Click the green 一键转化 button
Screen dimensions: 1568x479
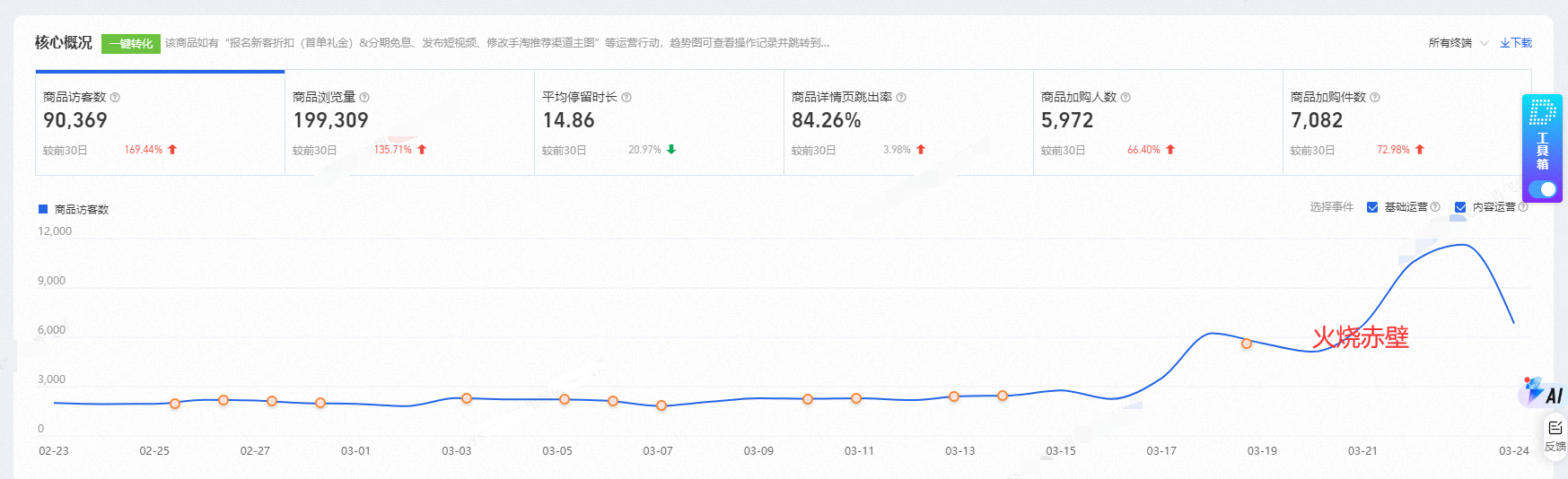click(x=131, y=43)
